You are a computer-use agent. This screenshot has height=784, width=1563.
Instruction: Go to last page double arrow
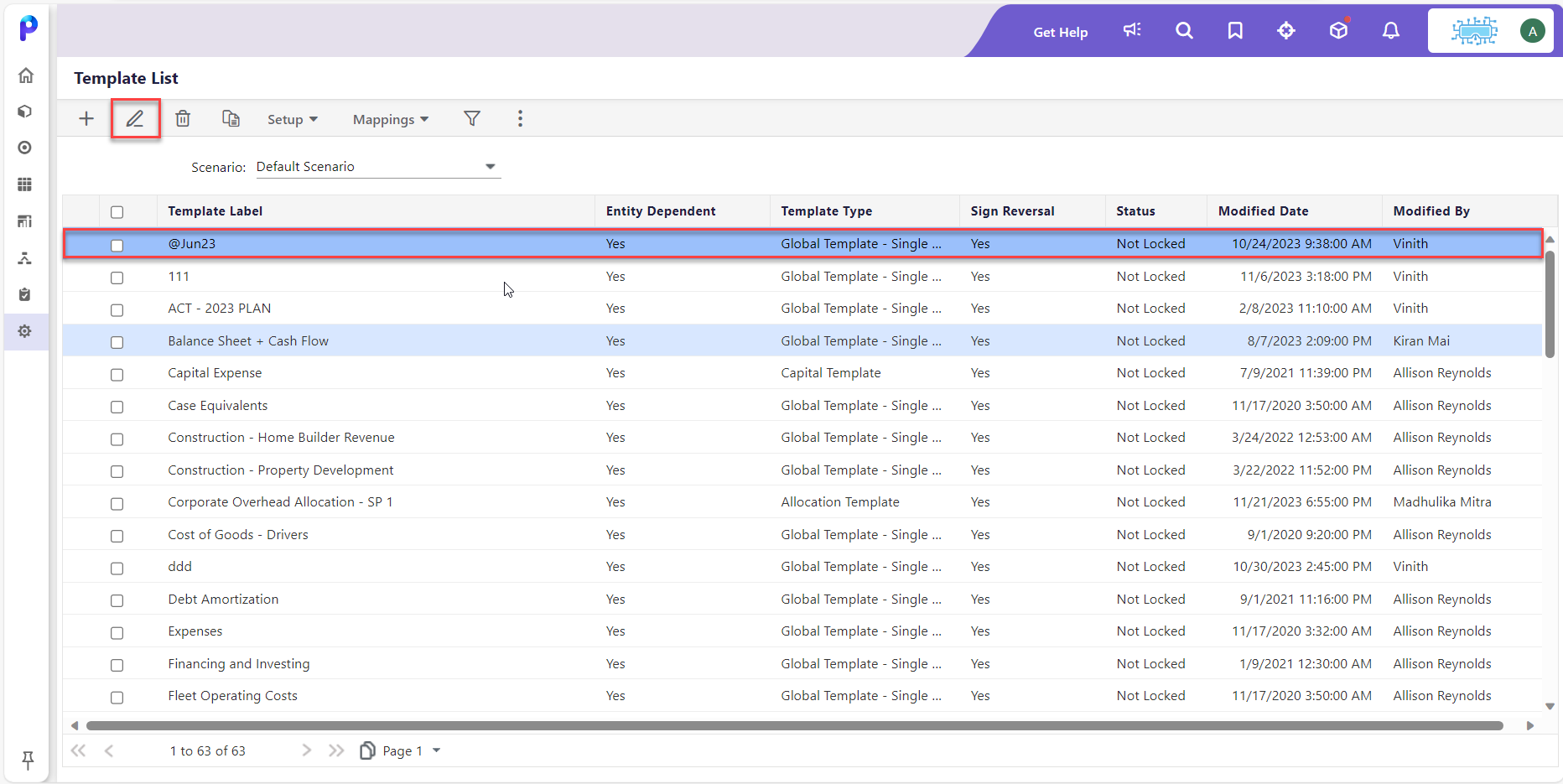pos(336,750)
